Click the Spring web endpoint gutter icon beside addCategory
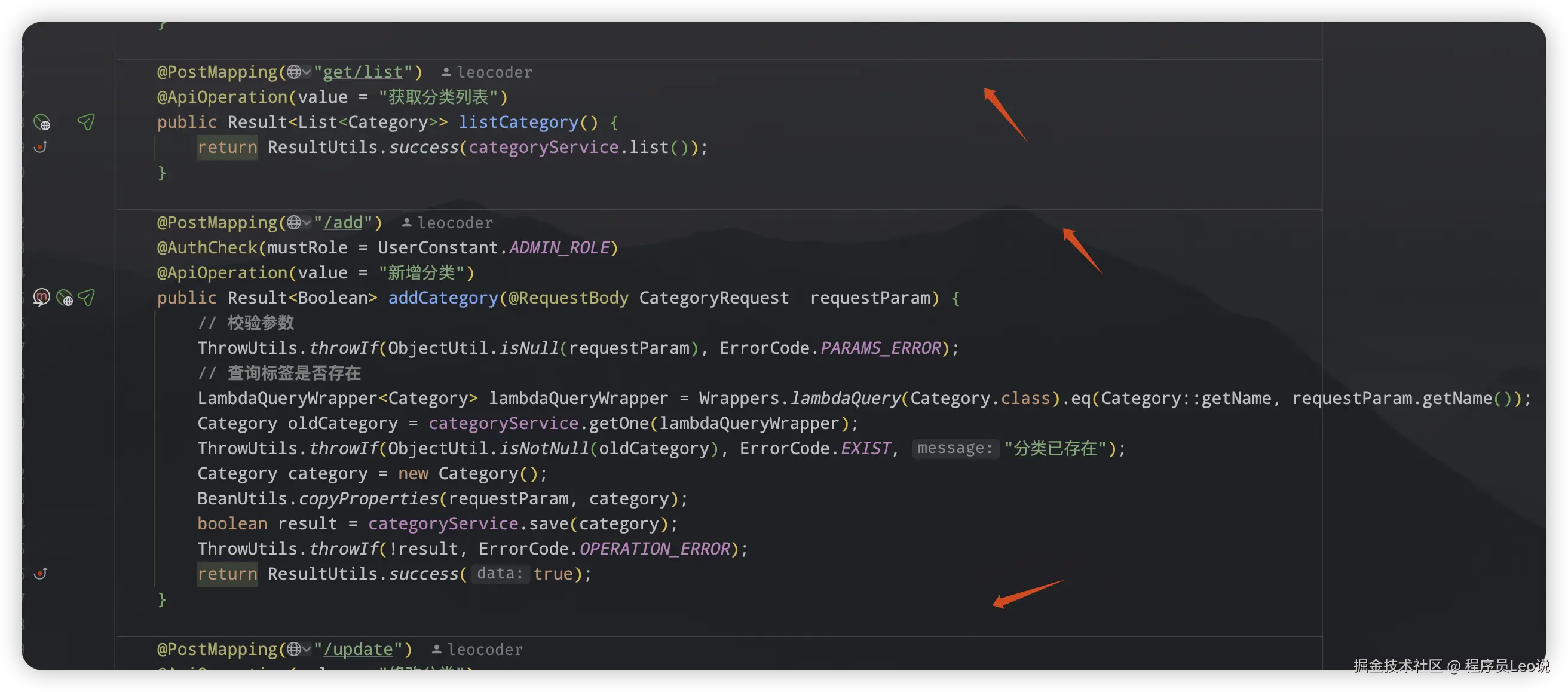 (x=65, y=298)
